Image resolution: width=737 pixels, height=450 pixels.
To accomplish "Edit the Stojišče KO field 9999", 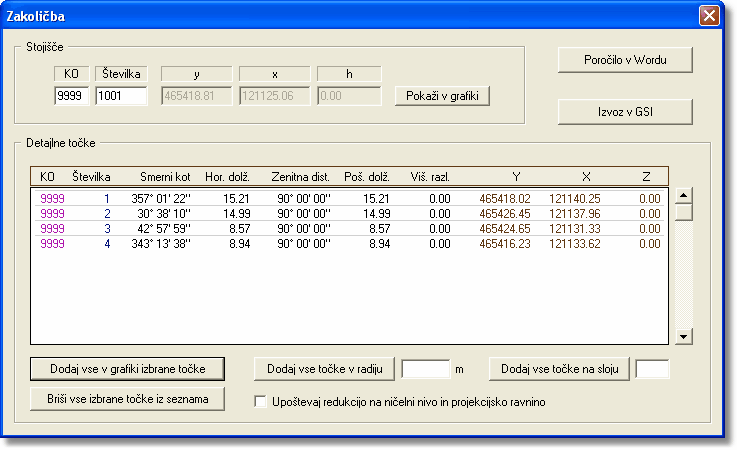I will click(72, 96).
